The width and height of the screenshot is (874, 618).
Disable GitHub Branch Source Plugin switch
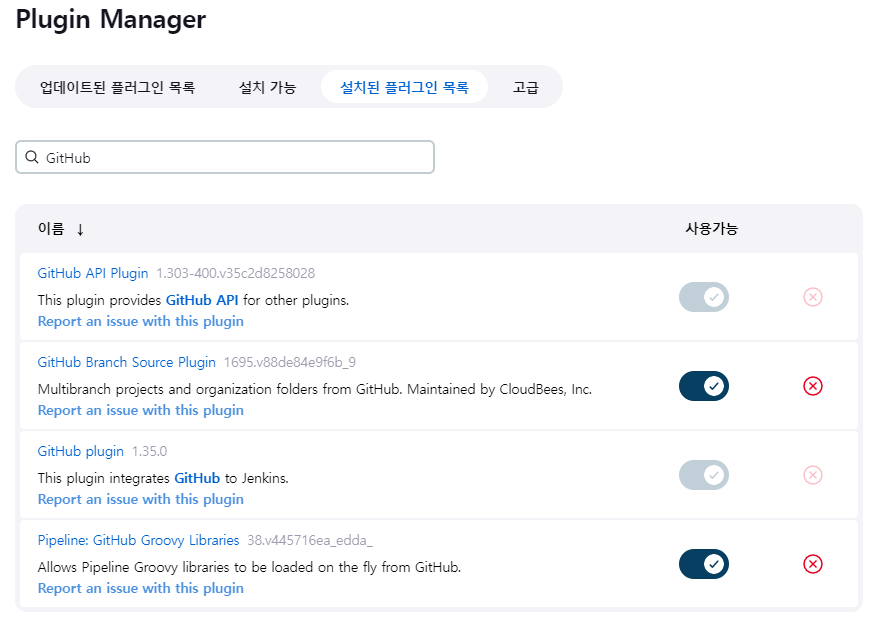click(x=703, y=386)
